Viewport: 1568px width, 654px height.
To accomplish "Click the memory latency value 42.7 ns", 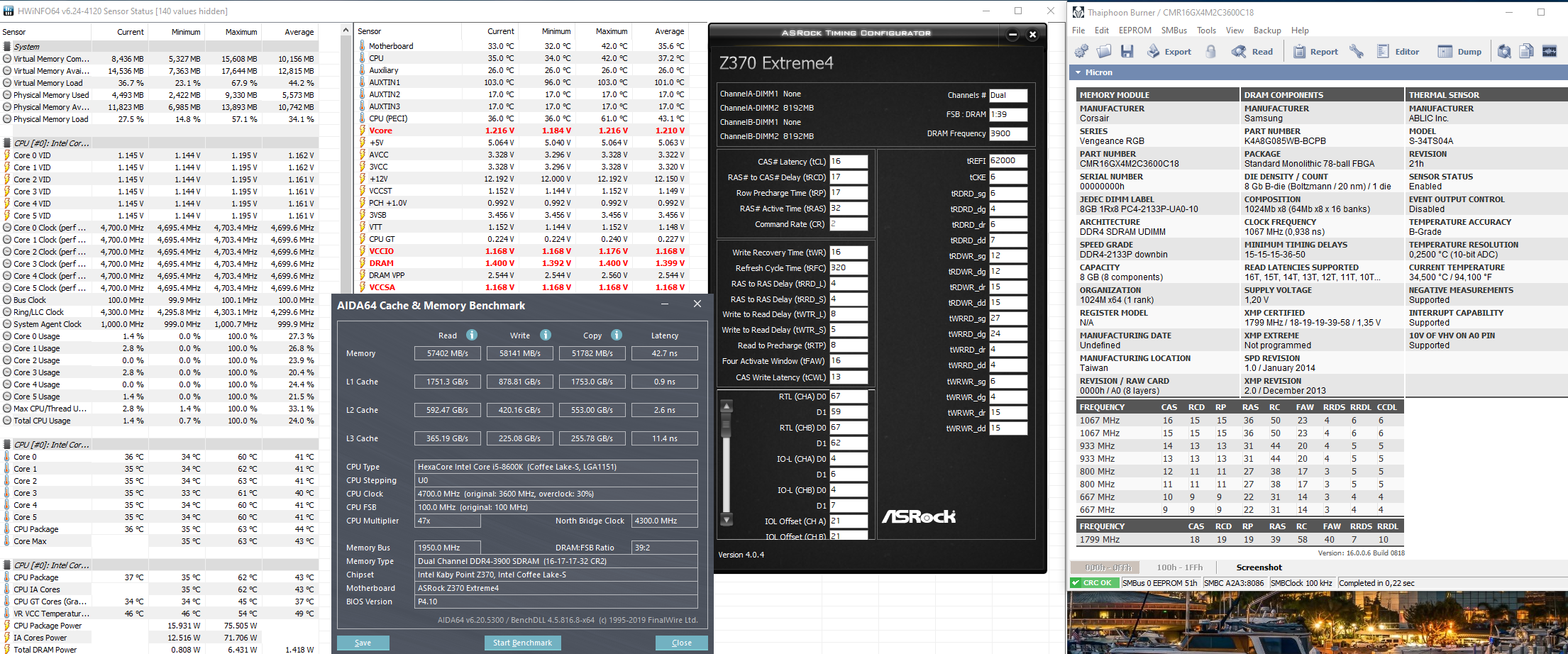I will 665,353.
